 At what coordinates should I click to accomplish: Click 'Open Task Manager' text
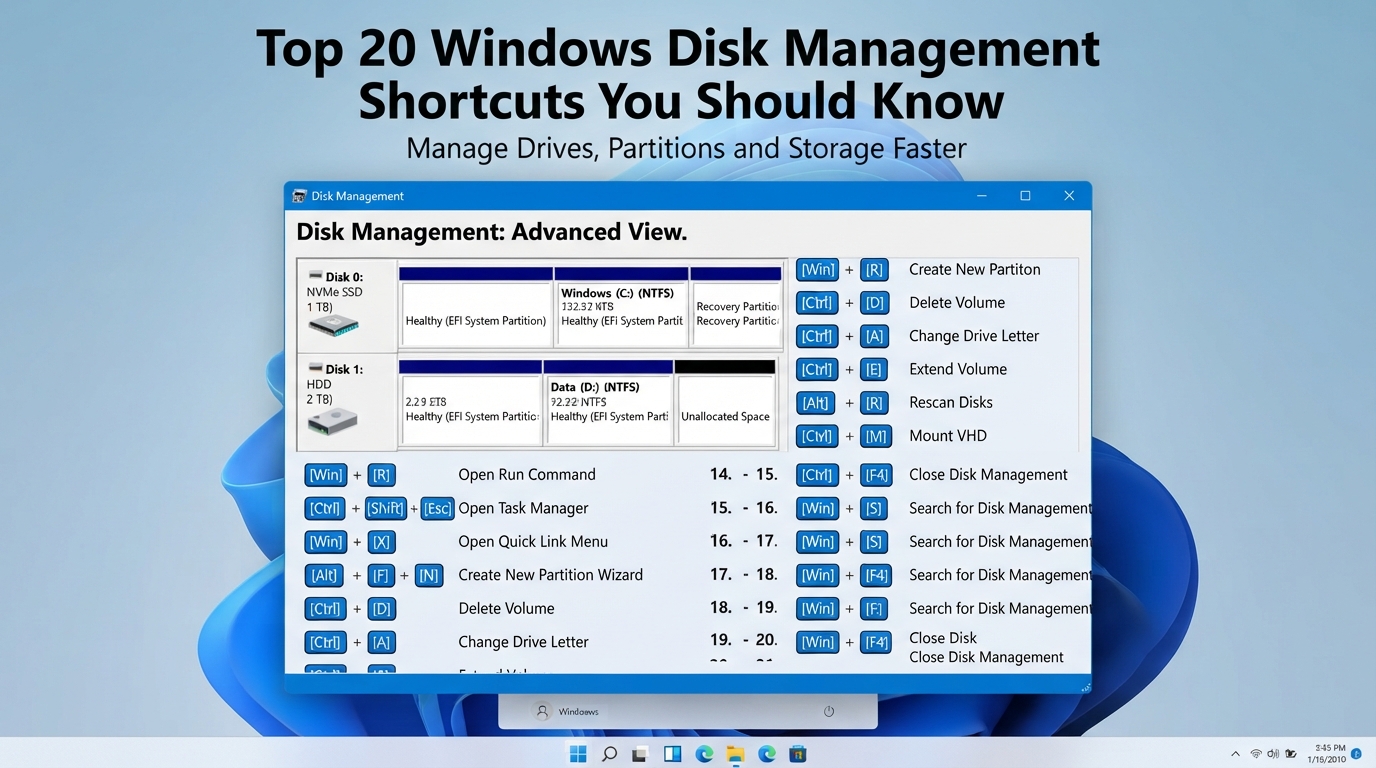(x=523, y=508)
